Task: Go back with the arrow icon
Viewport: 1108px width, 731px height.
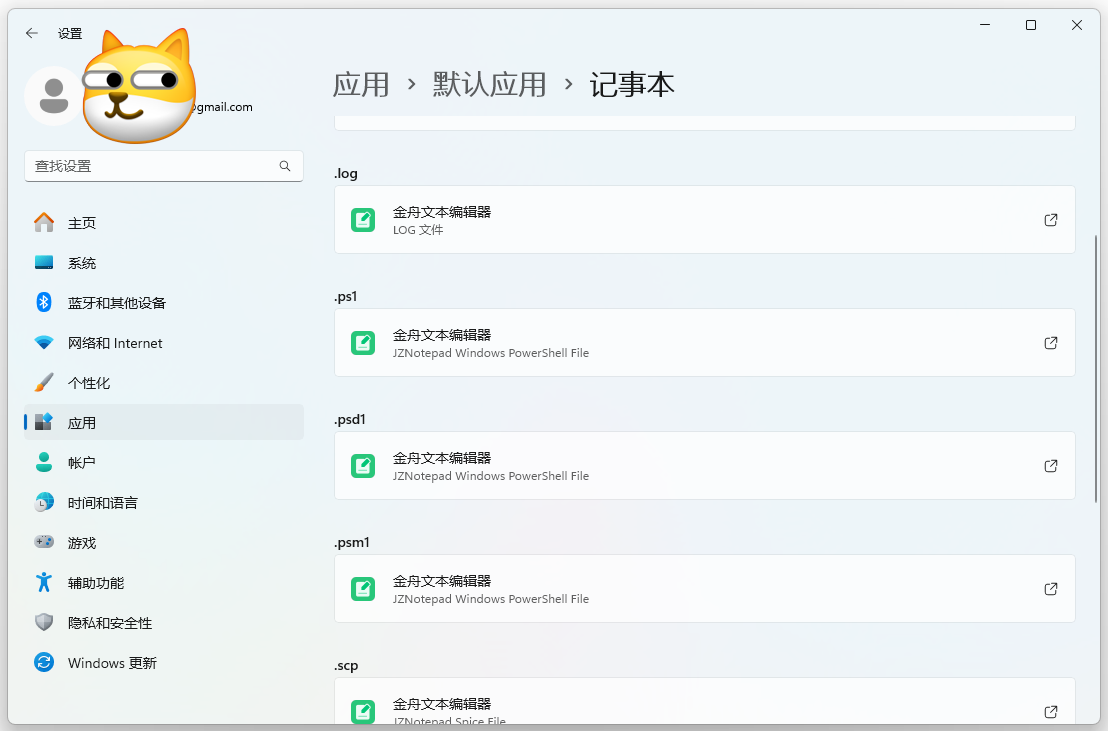Action: coord(32,33)
